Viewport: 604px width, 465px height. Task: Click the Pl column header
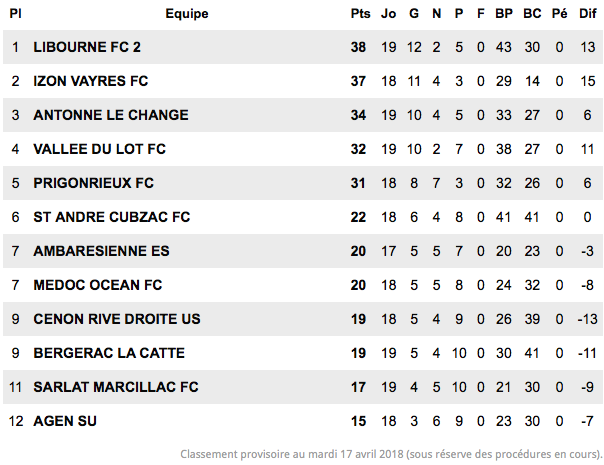pos(15,13)
